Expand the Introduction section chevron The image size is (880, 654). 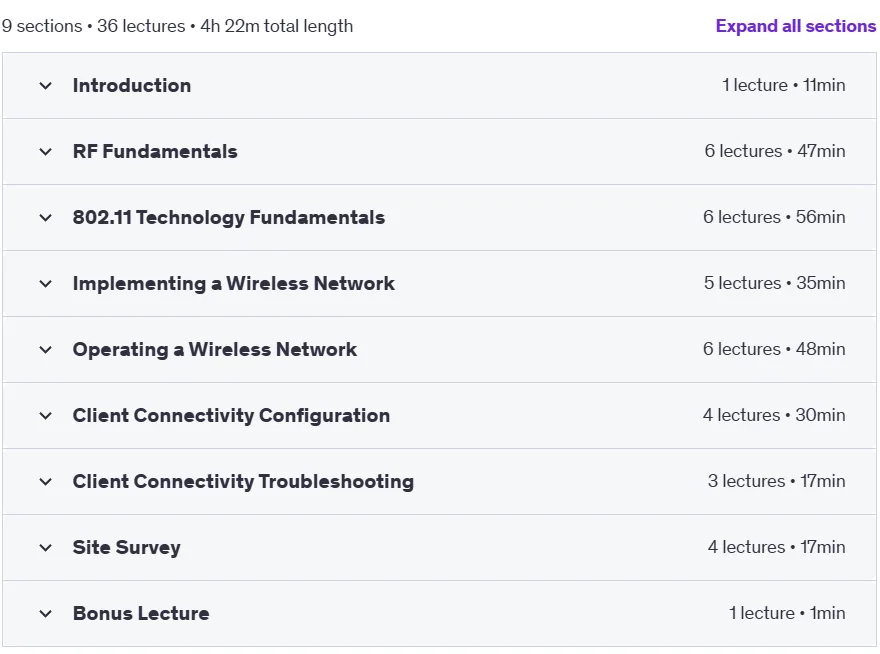point(45,86)
